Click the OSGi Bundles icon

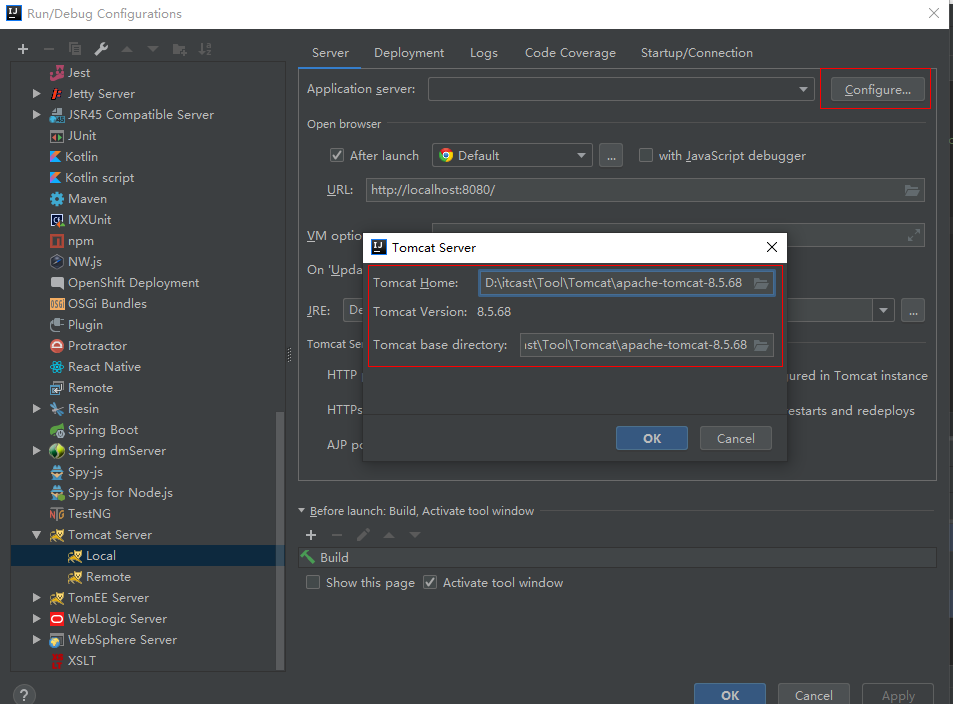click(57, 304)
